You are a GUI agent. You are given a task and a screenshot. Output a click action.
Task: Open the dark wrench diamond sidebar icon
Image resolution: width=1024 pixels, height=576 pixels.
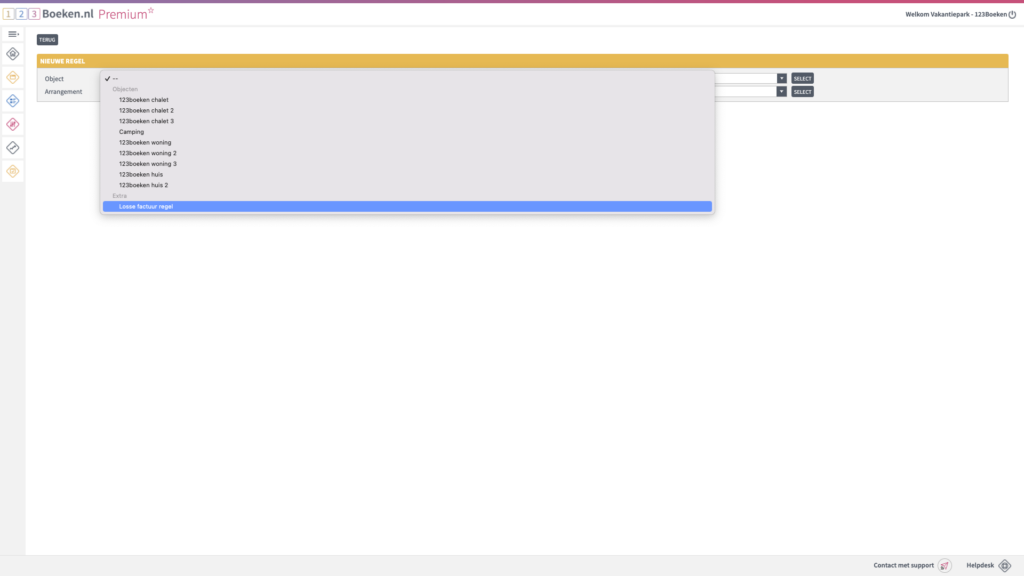(x=13, y=148)
